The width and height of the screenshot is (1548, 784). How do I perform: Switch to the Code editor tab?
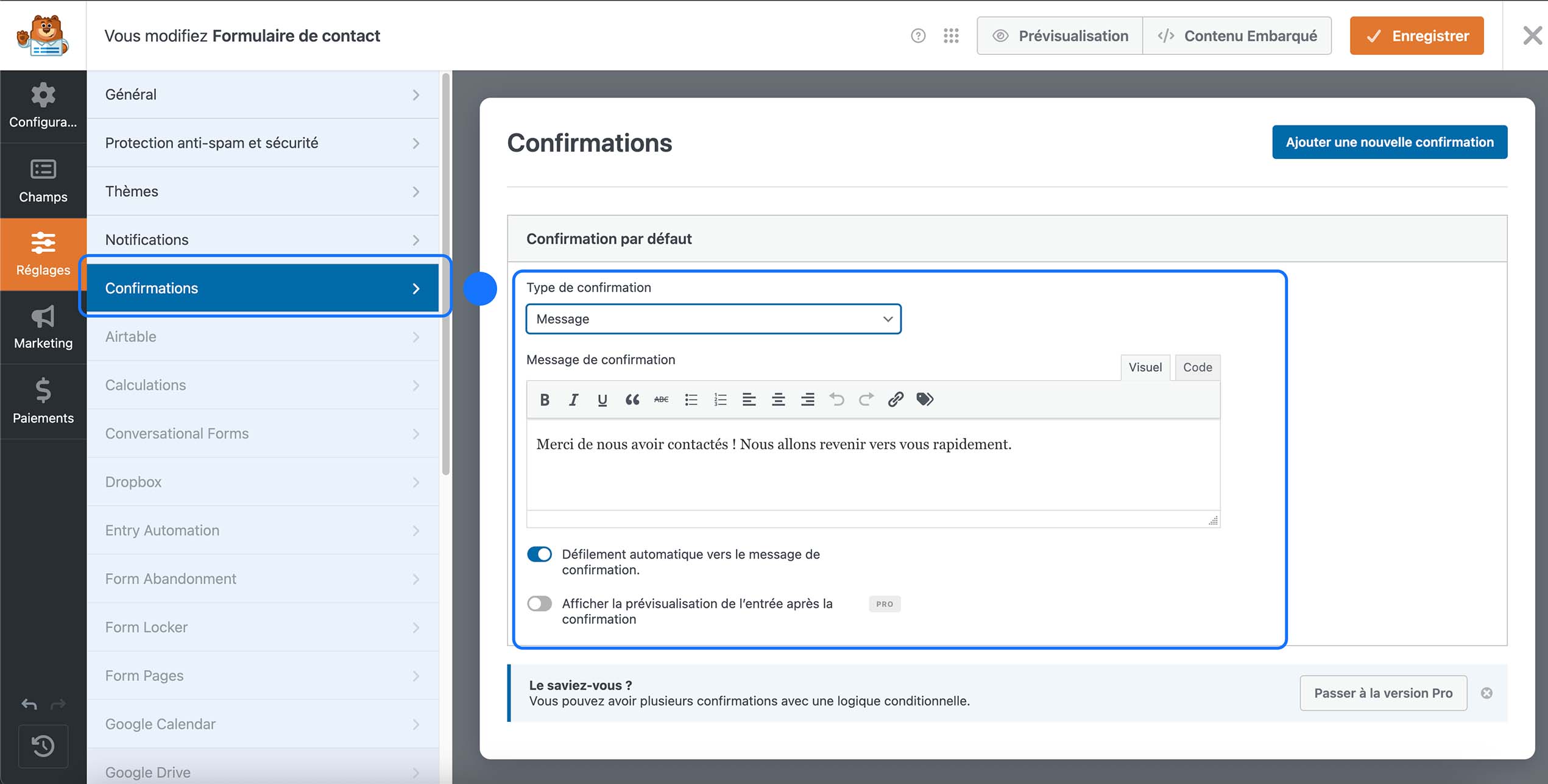coord(1196,367)
